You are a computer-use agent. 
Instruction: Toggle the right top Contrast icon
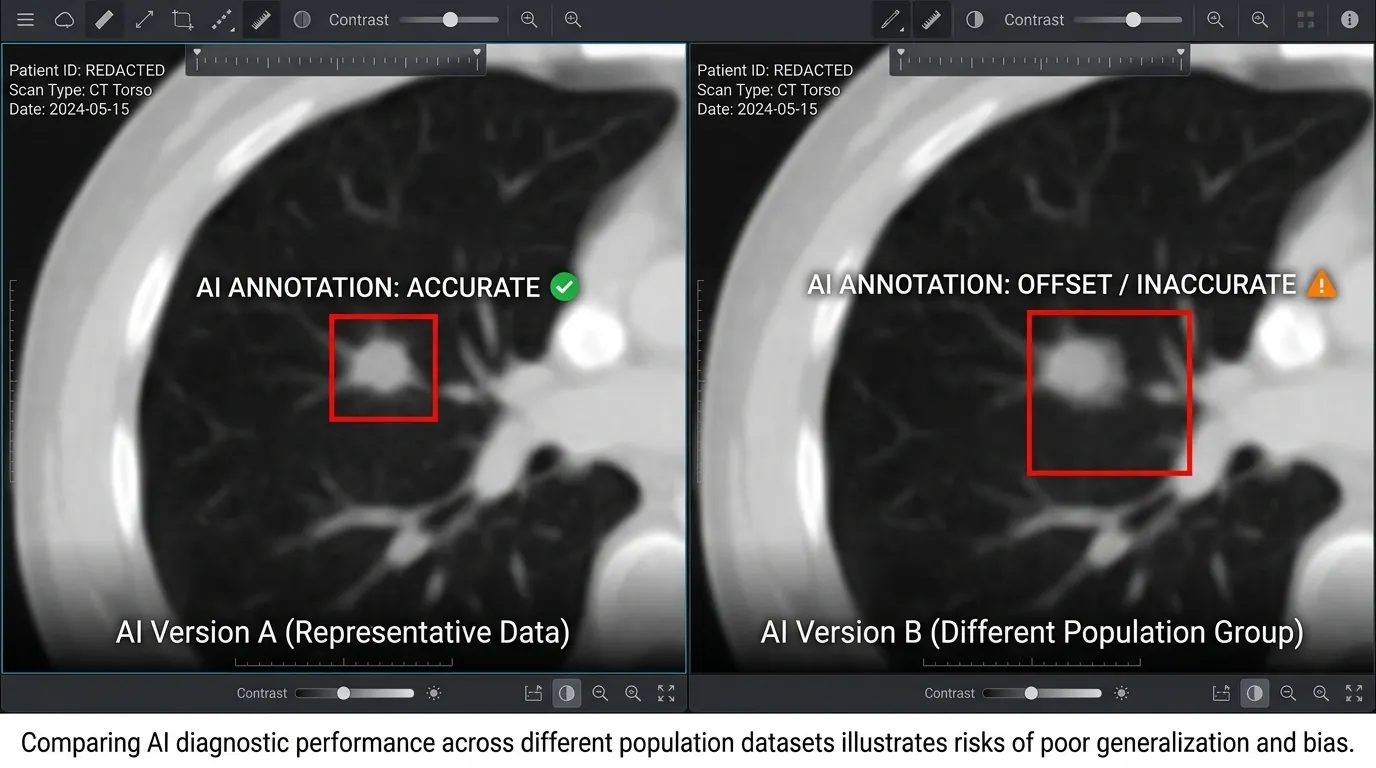974,20
